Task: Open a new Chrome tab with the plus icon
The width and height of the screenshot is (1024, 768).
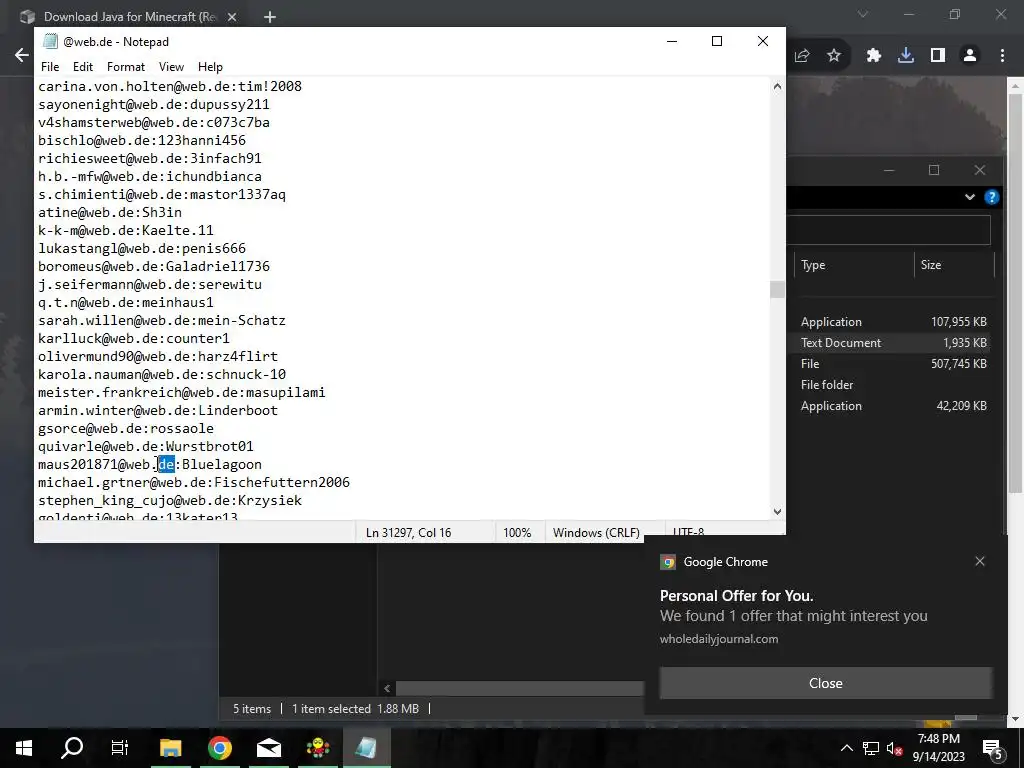Action: point(270,17)
